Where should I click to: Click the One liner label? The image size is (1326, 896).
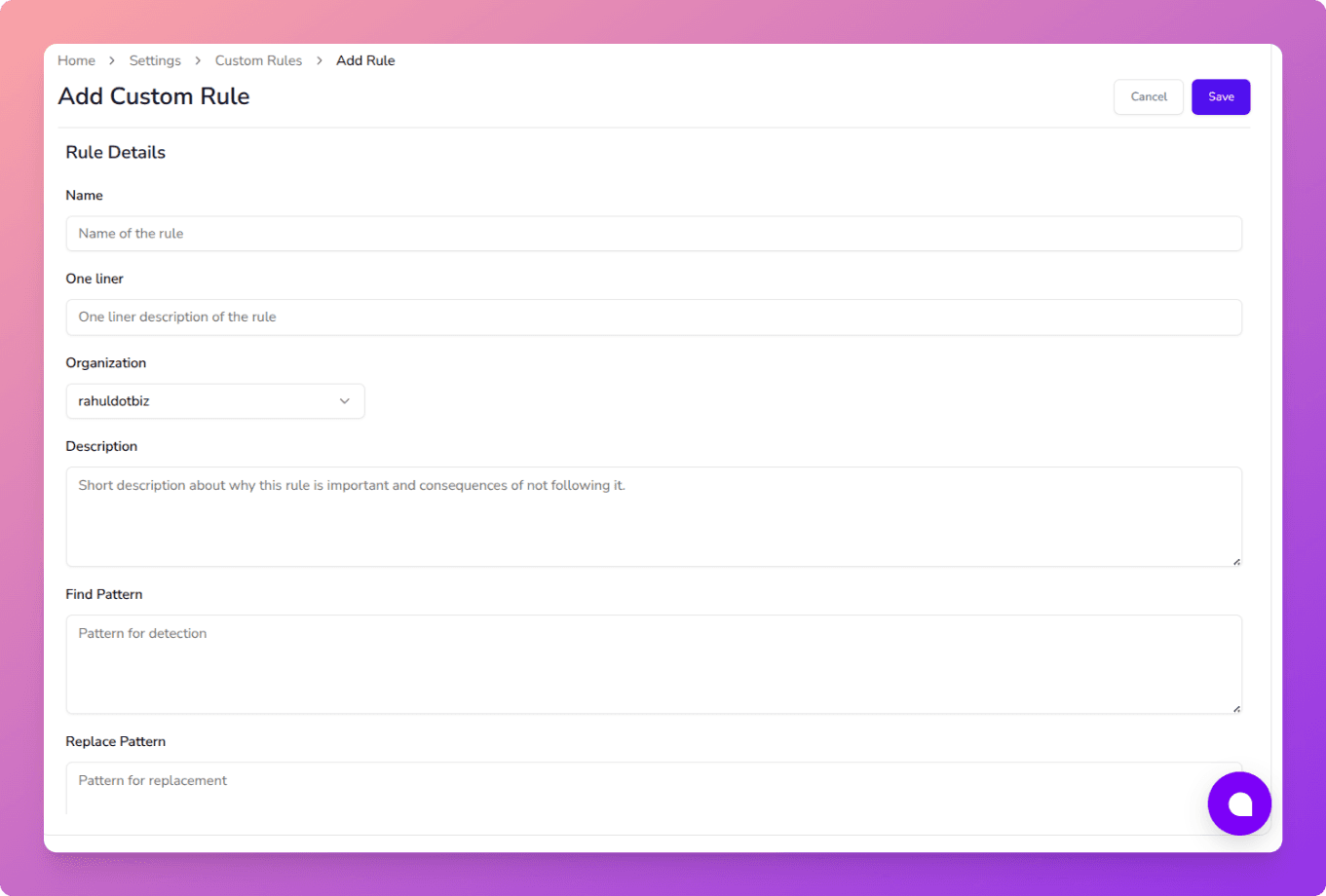click(95, 279)
